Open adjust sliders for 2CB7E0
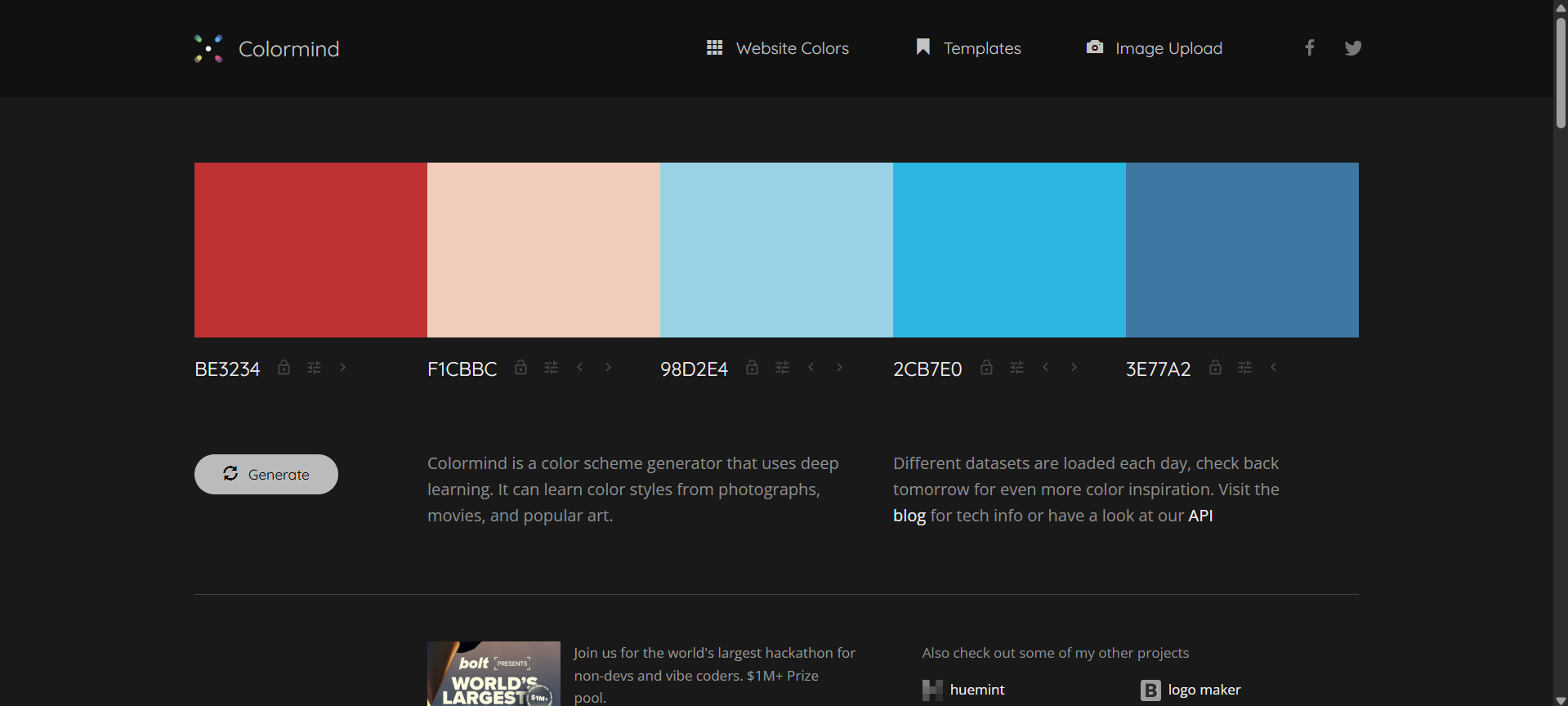 pos(1016,368)
